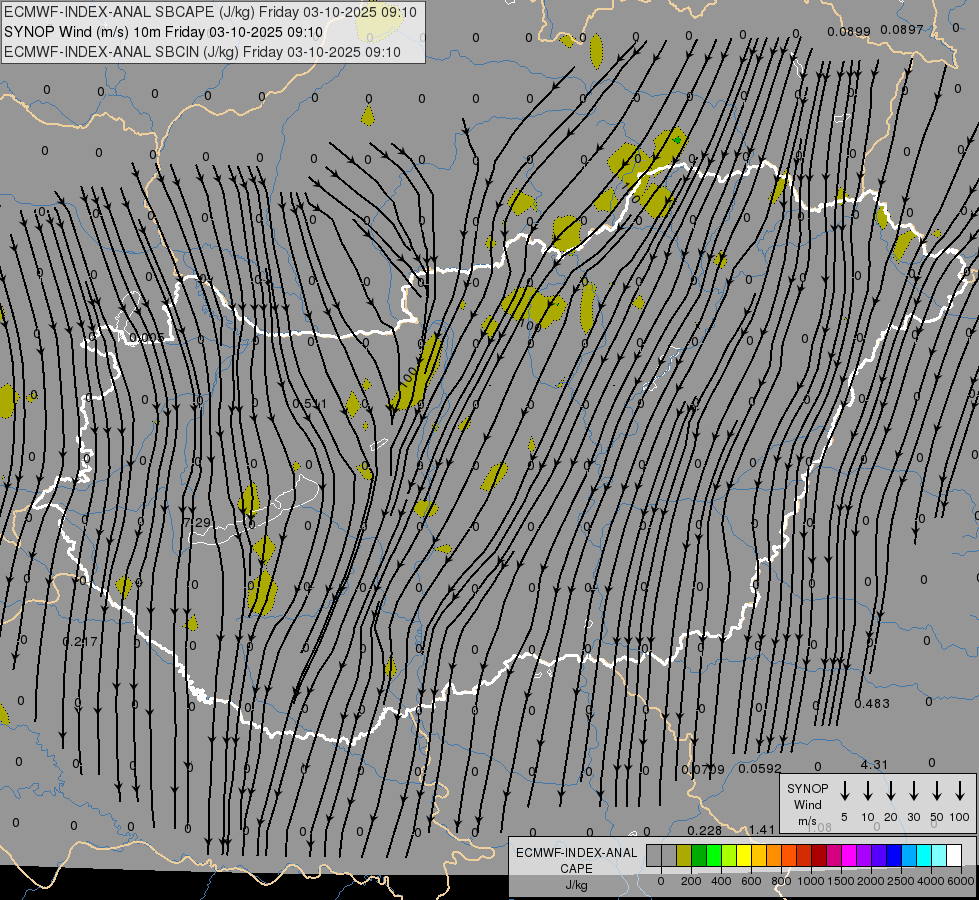Click the 5 m/s wind arrow in legend
The image size is (979, 900).
point(845,791)
